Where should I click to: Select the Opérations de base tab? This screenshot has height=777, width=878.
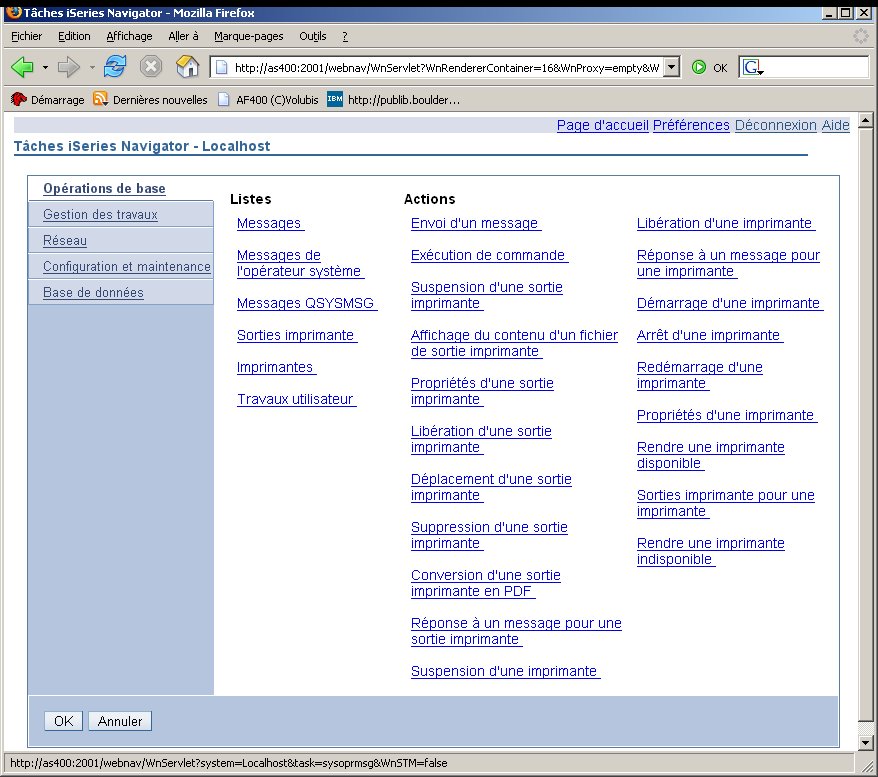[104, 189]
